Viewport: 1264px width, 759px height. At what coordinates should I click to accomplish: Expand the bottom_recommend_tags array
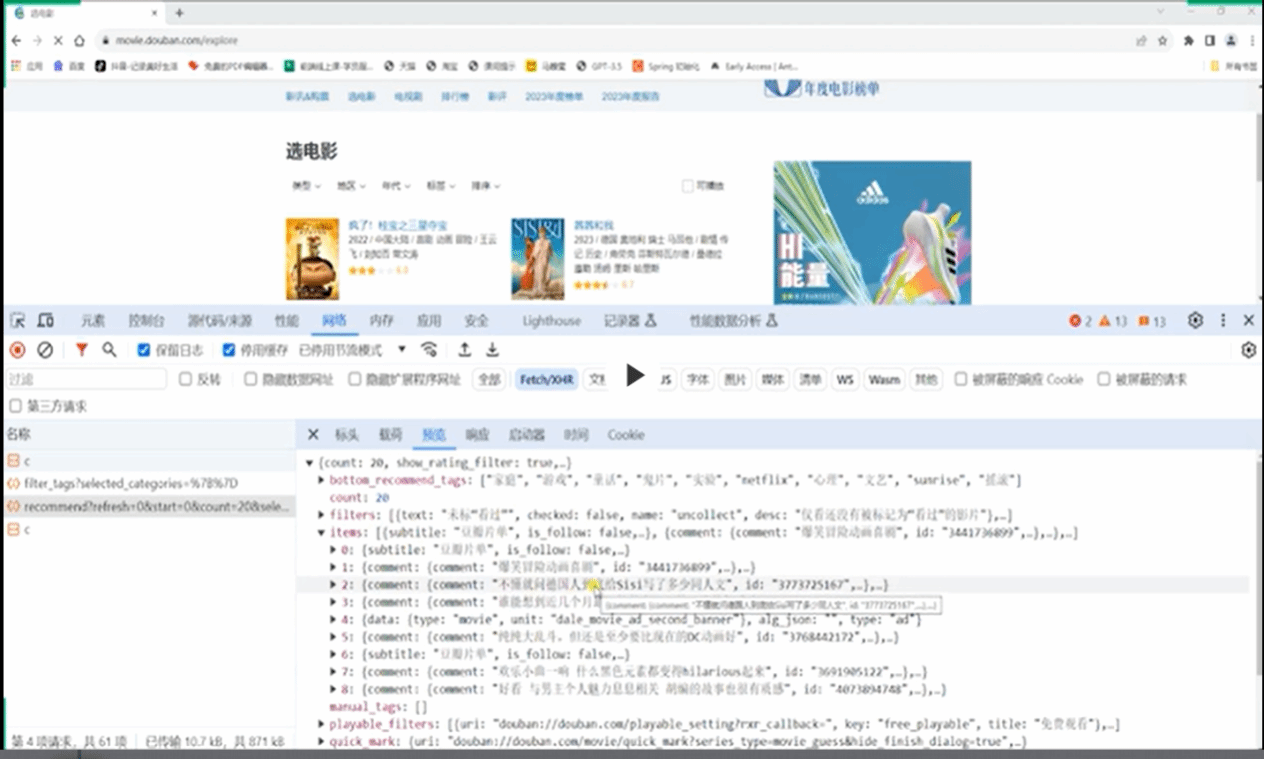[321, 481]
